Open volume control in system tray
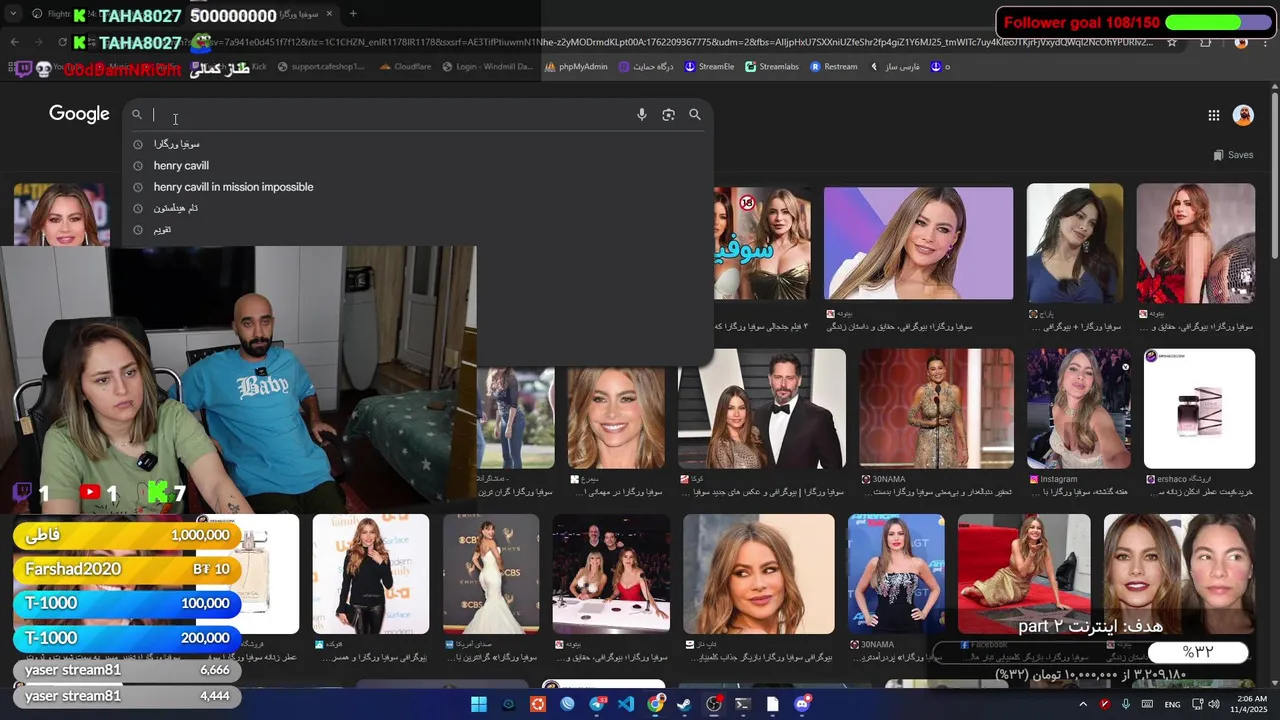The height and width of the screenshot is (720, 1280). (1214, 704)
